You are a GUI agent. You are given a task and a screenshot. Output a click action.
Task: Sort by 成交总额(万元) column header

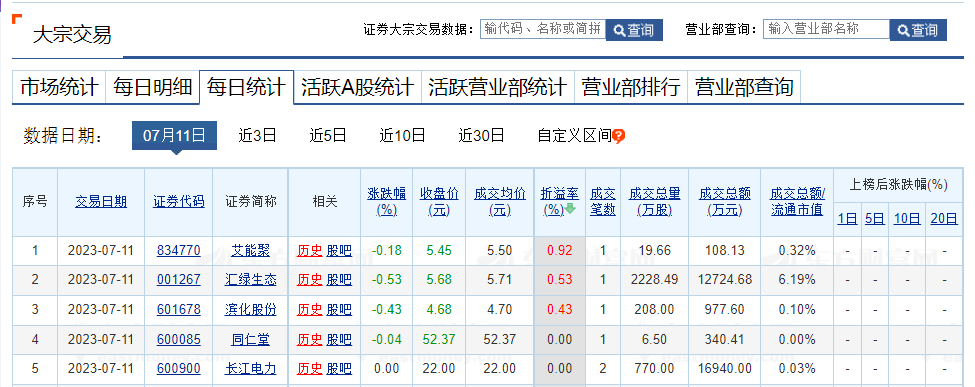724,202
